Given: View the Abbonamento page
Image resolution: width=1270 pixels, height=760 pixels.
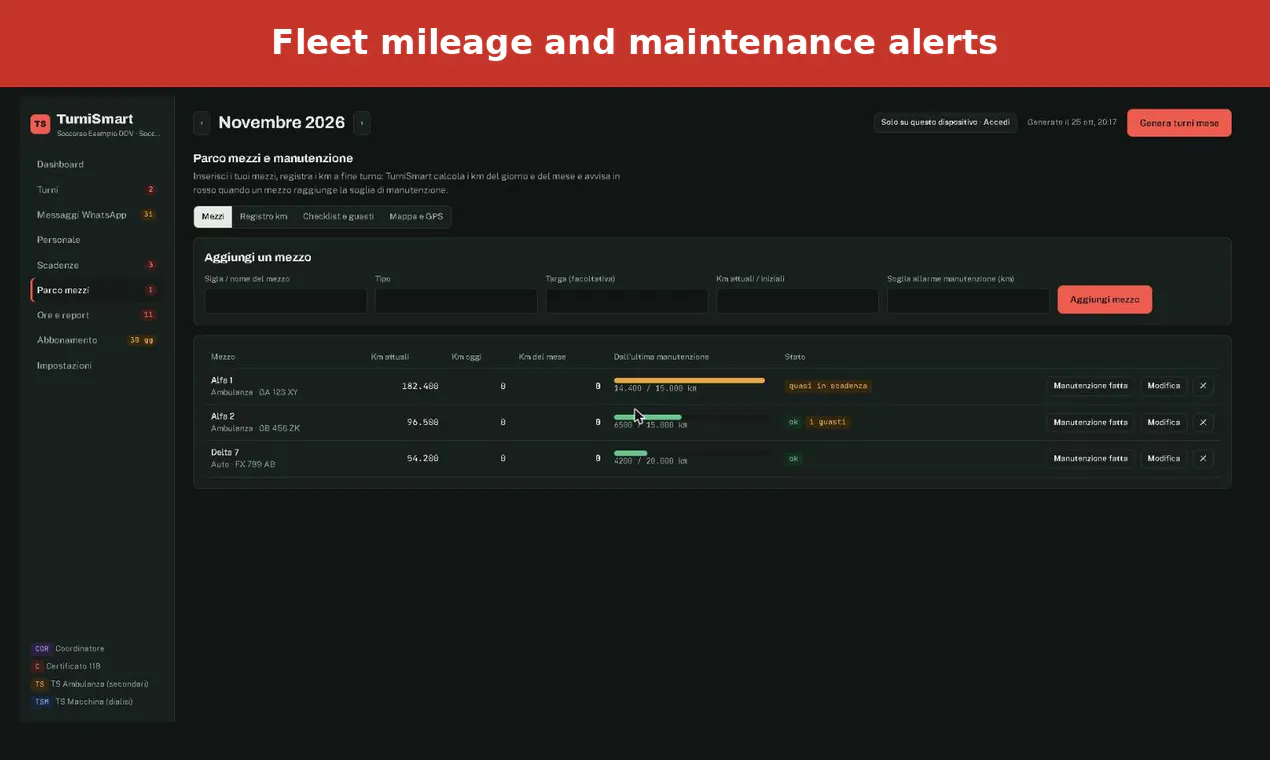Looking at the screenshot, I should (x=95, y=340).
